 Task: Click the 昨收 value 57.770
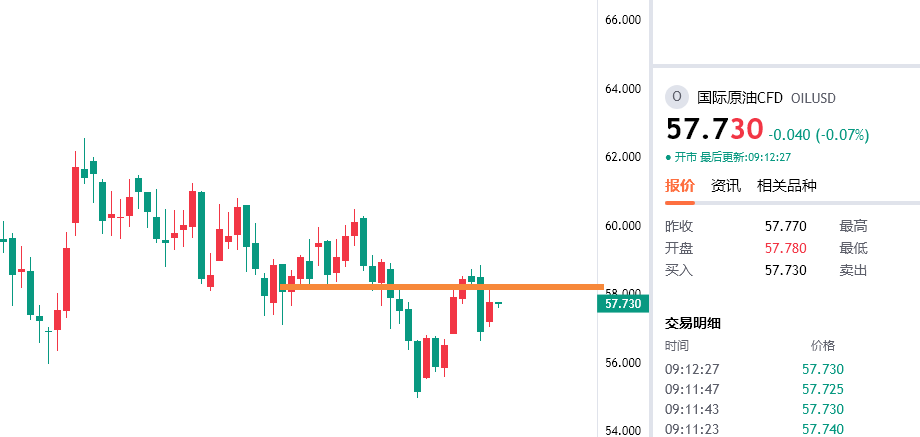785,226
